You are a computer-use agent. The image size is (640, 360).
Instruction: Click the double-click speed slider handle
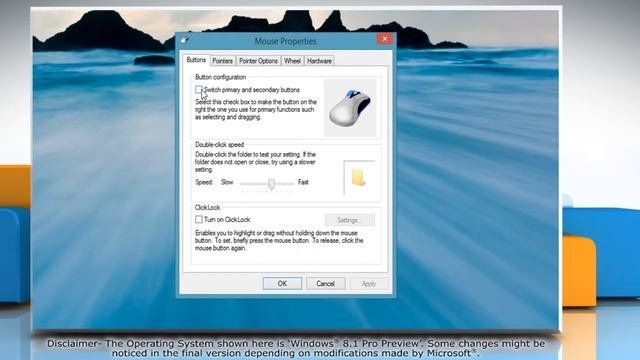pyautogui.click(x=271, y=184)
